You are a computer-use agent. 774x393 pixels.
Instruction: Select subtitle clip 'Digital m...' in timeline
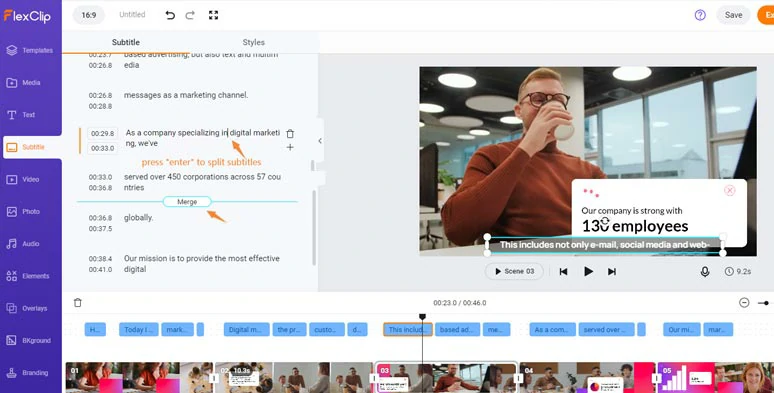click(x=247, y=329)
